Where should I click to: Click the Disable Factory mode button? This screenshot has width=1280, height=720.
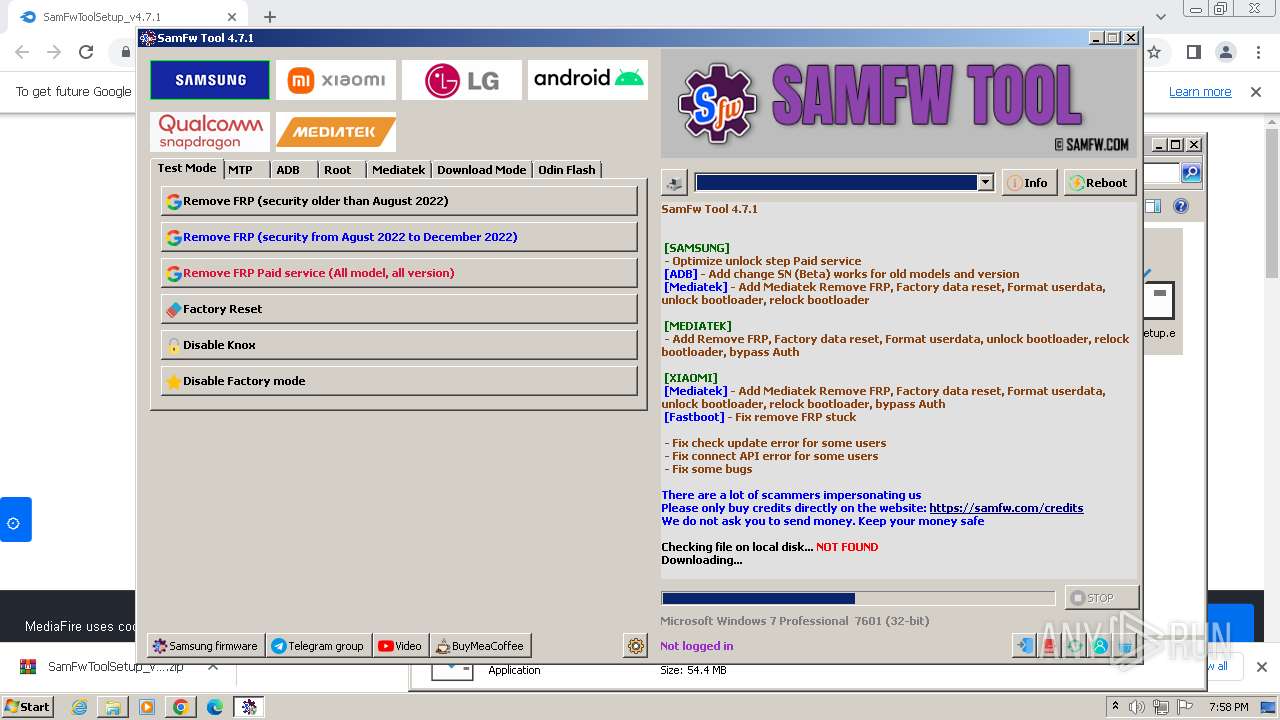tap(399, 381)
